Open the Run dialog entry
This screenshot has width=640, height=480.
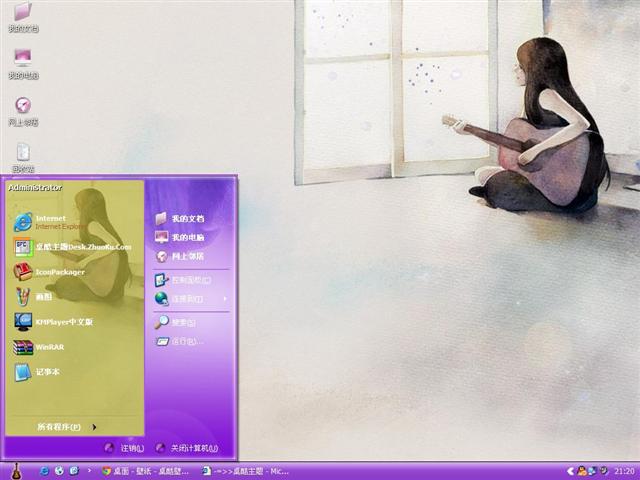click(x=180, y=341)
